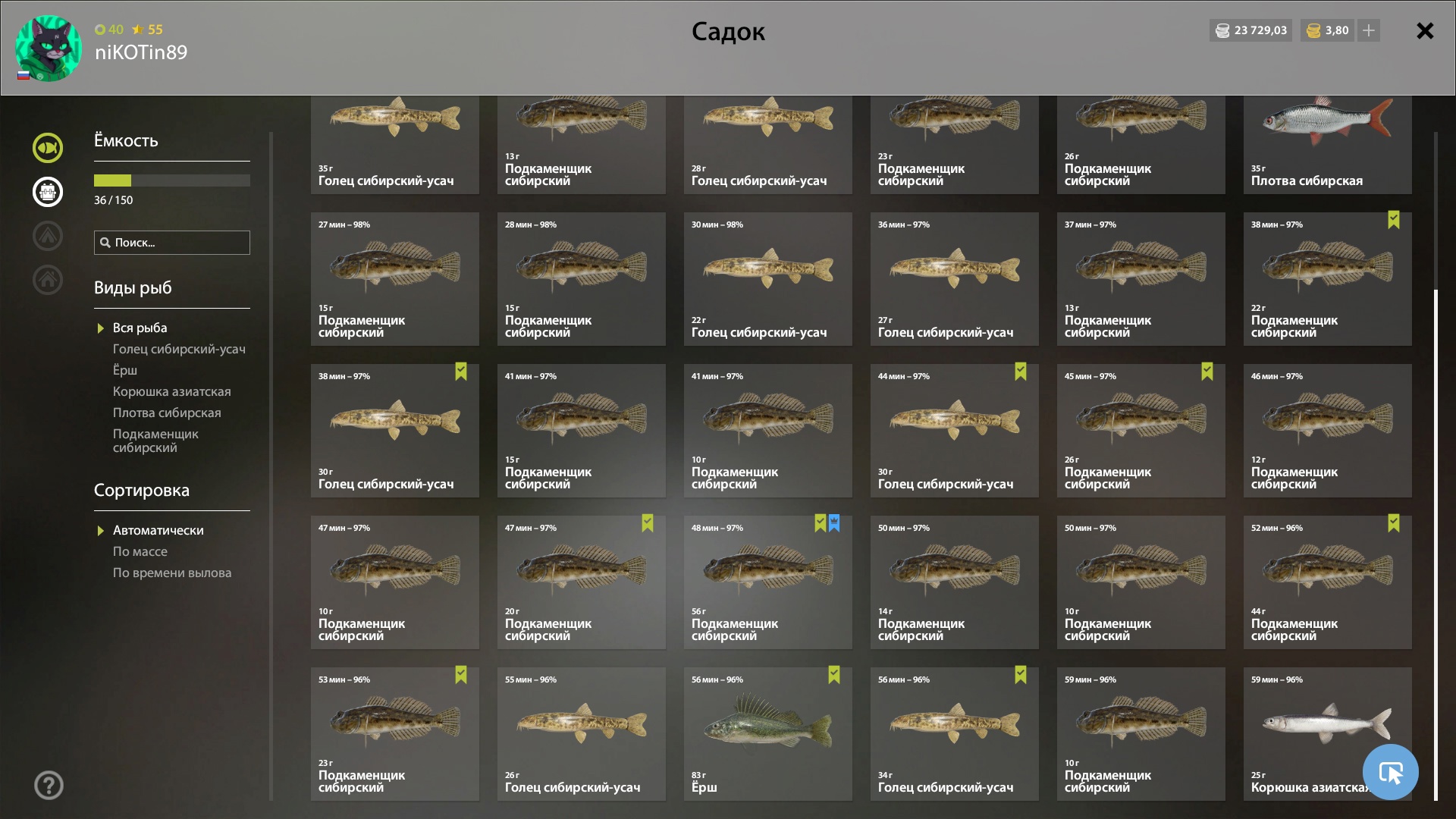Toggle the blue bookmark on 56 г Подкаменщик
The width and height of the screenshot is (1456, 819).
[834, 523]
